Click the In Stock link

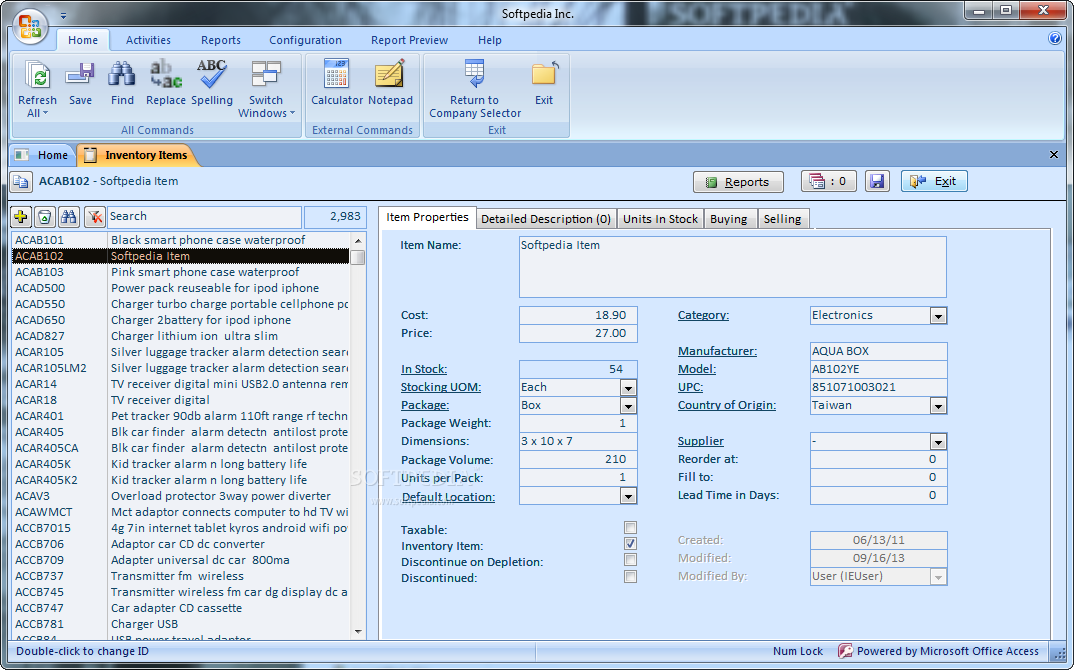424,369
